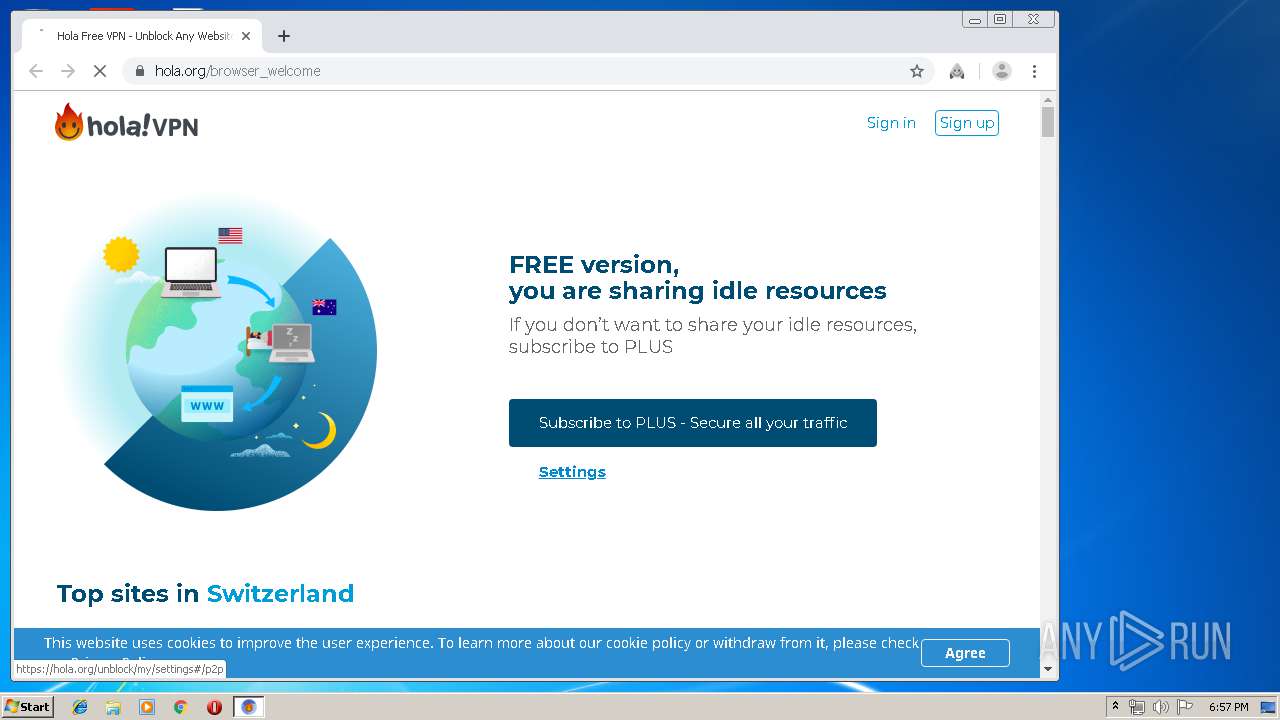The height and width of the screenshot is (720, 1280).
Task: Agree to the cookie policy
Action: tap(965, 653)
